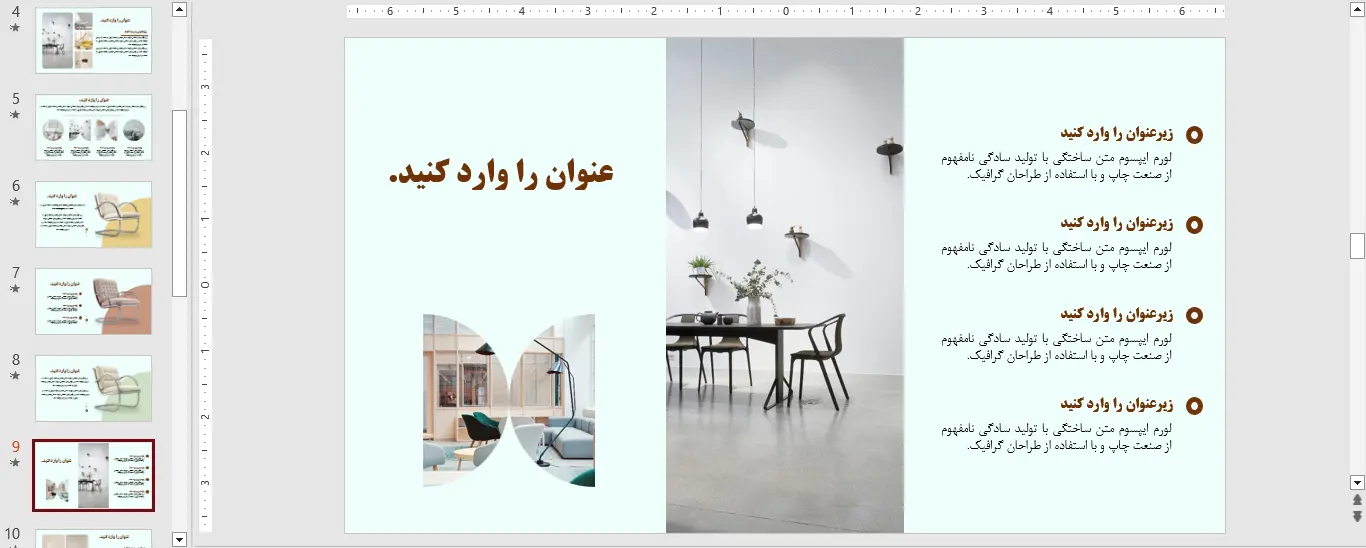This screenshot has height=548, width=1366.
Task: Select slide 7 thumbnail in the panel
Action: [94, 301]
